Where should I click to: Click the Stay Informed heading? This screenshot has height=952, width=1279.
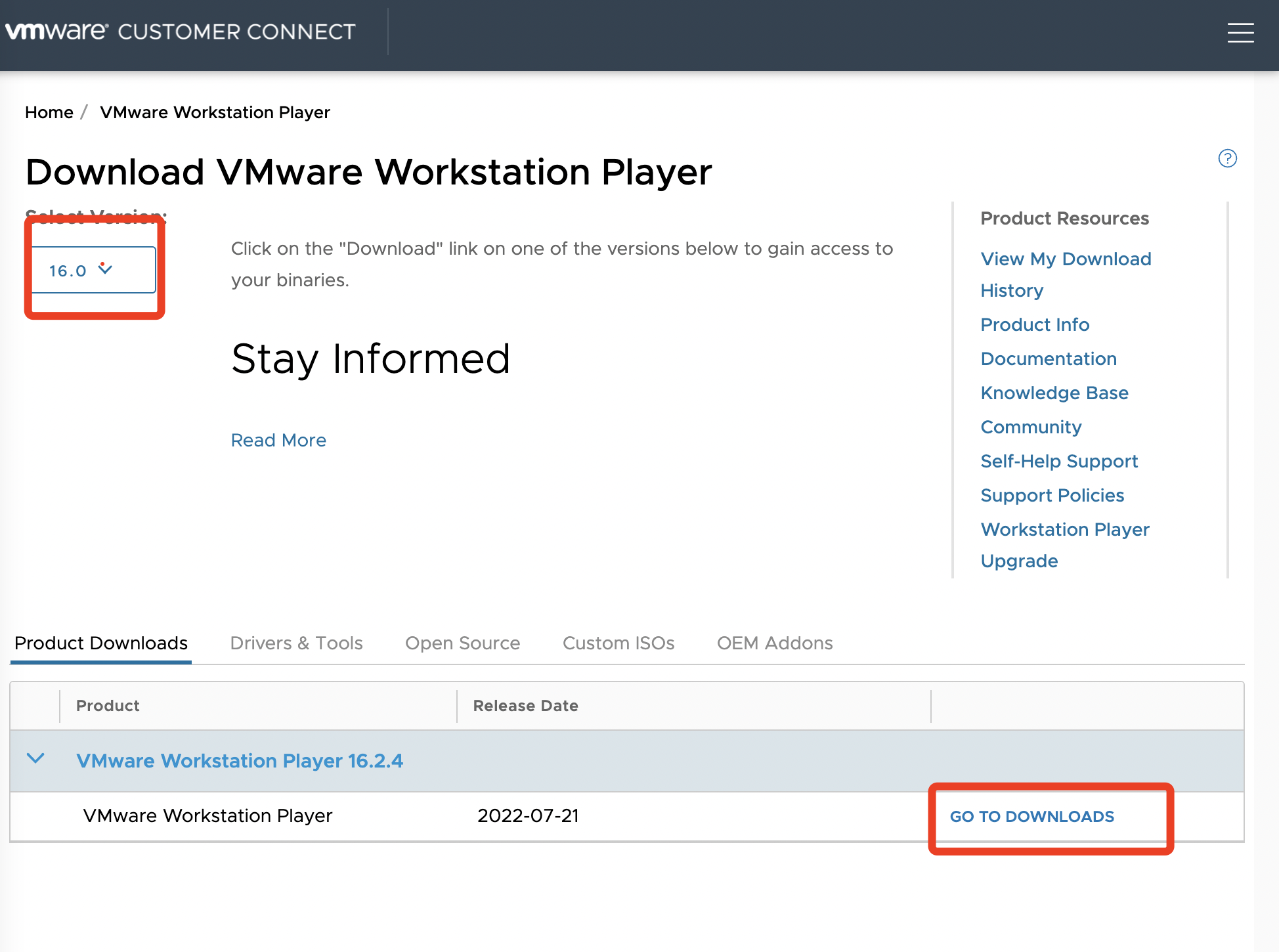370,359
